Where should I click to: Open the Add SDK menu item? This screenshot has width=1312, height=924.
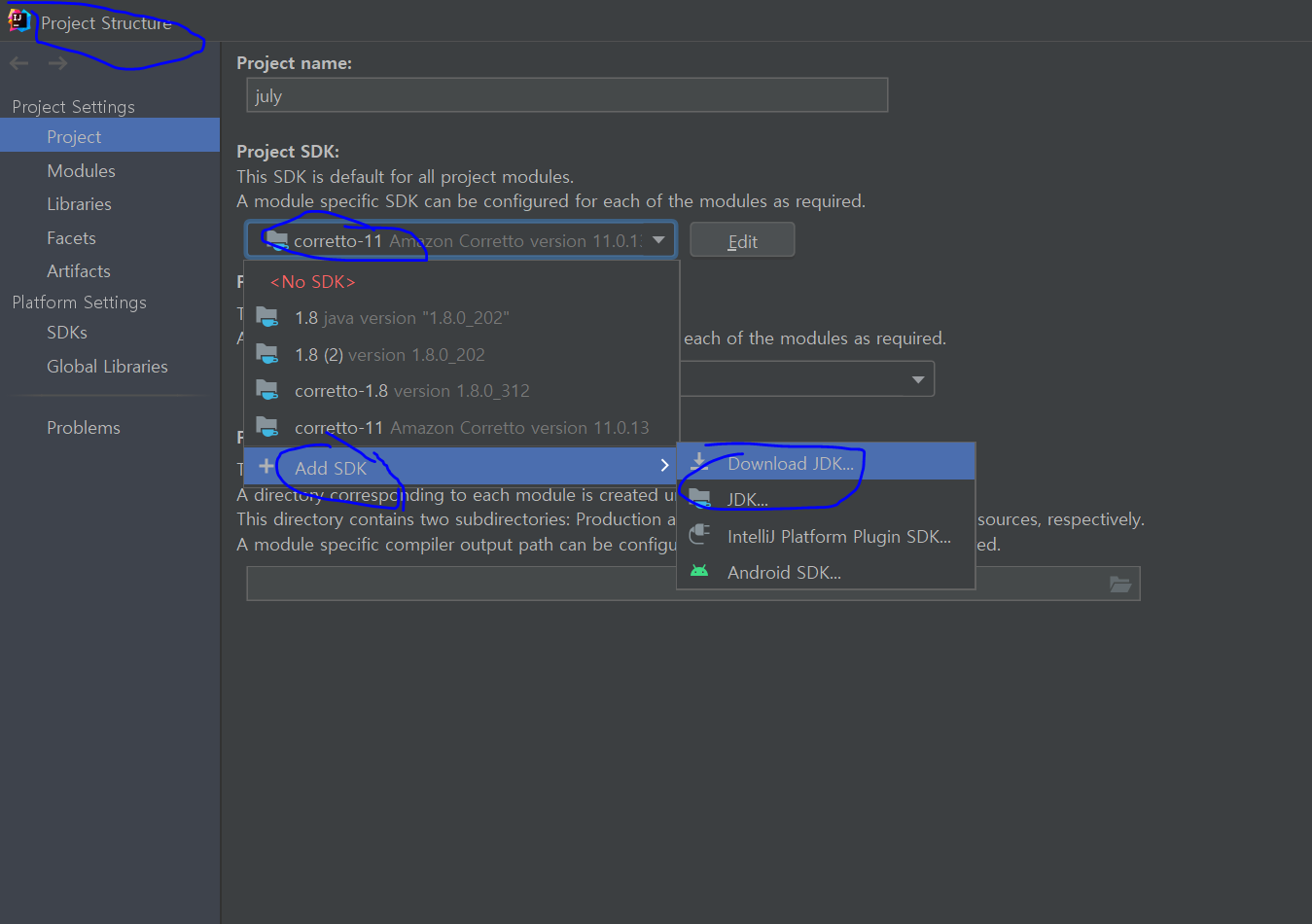[x=461, y=467]
